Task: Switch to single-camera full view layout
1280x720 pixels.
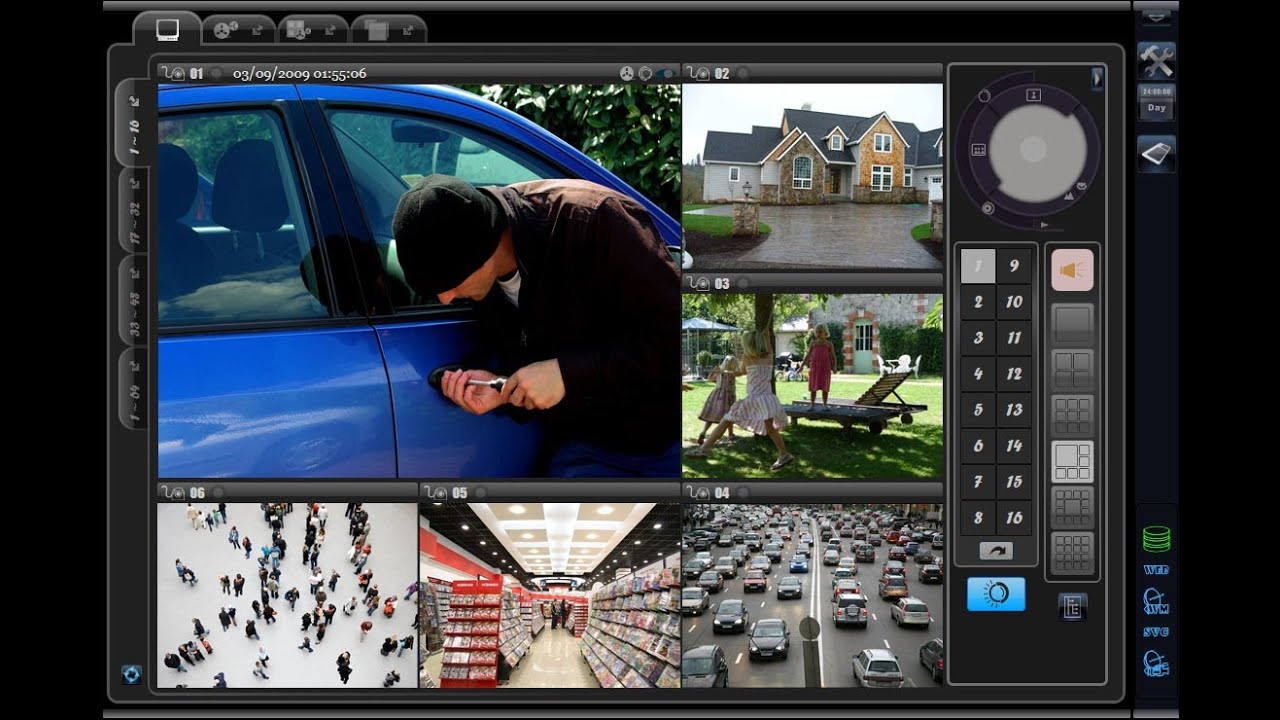Action: [x=1072, y=323]
